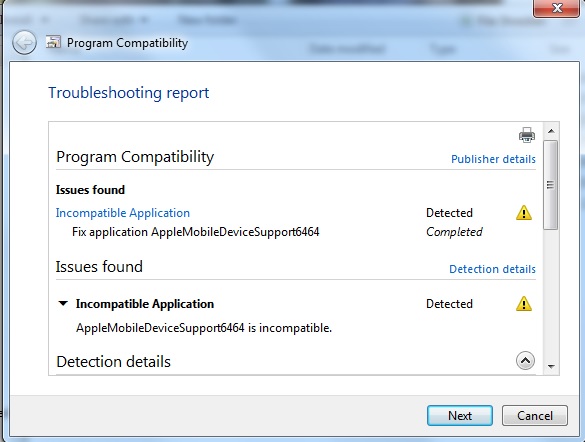
Task: Collapse the Incompatible Application triangle
Action: tap(63, 304)
